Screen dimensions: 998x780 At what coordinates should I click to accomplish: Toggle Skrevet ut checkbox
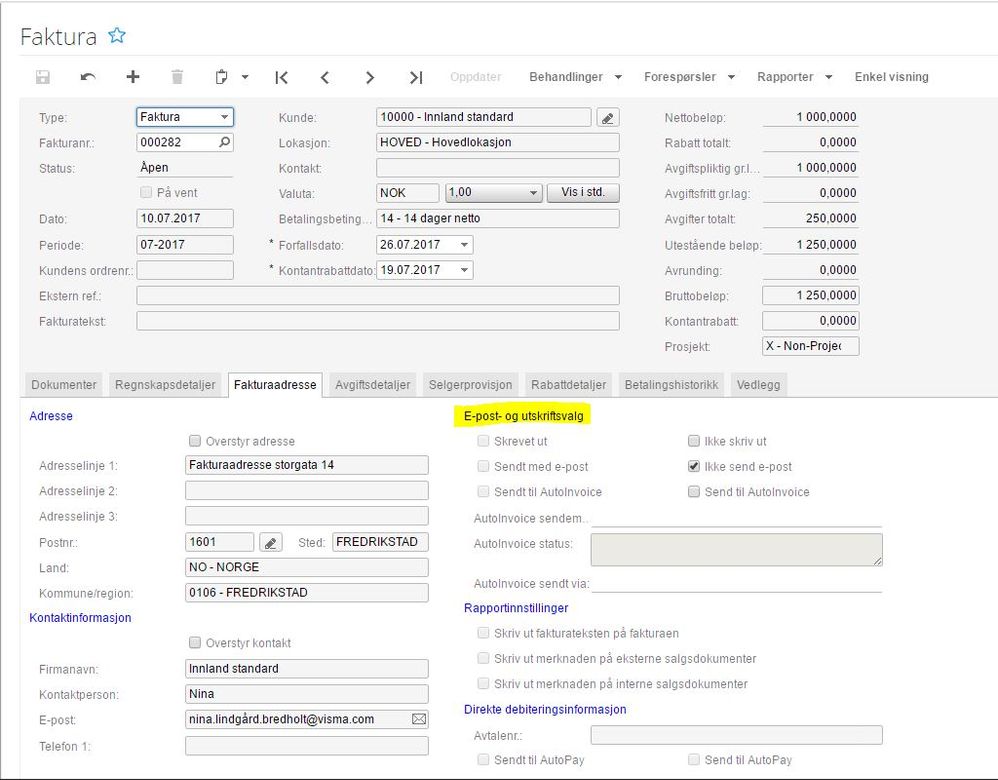(483, 441)
